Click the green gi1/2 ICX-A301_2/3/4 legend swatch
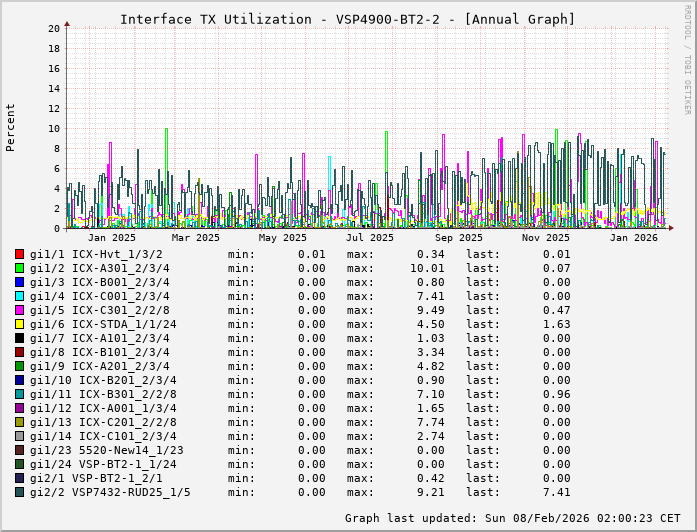Viewport: 697px width, 532px height. coord(20,268)
